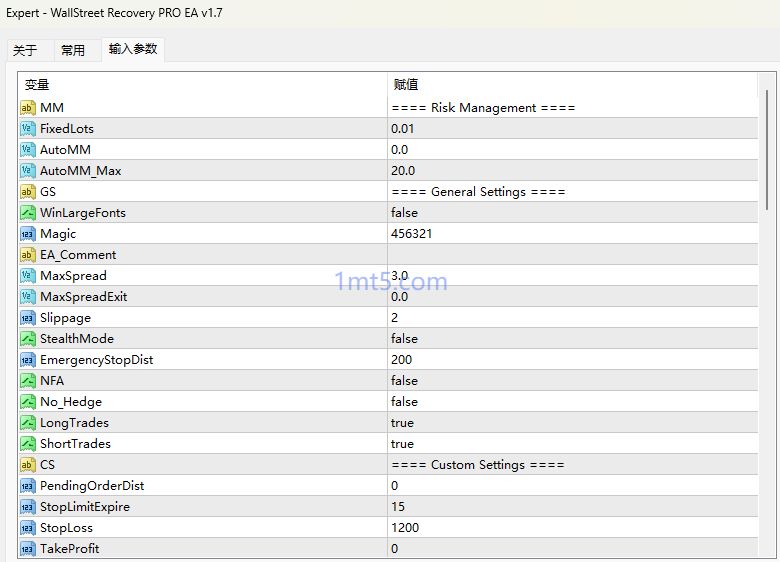Click the string icon beside EA_Comment

point(28,255)
